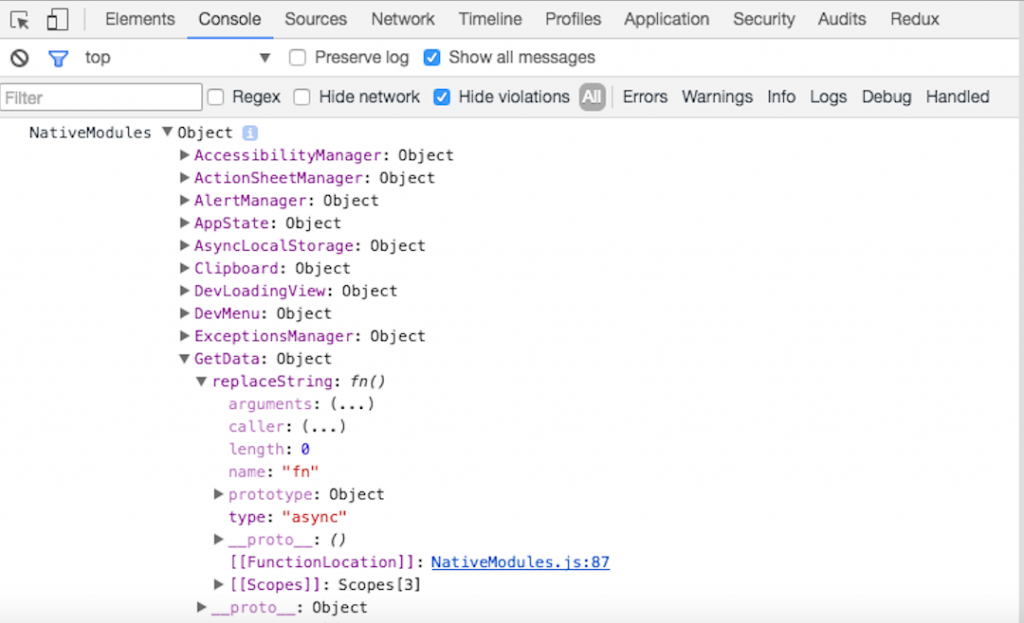Select the Warnings log level filter
The image size is (1024, 623).
(717, 97)
